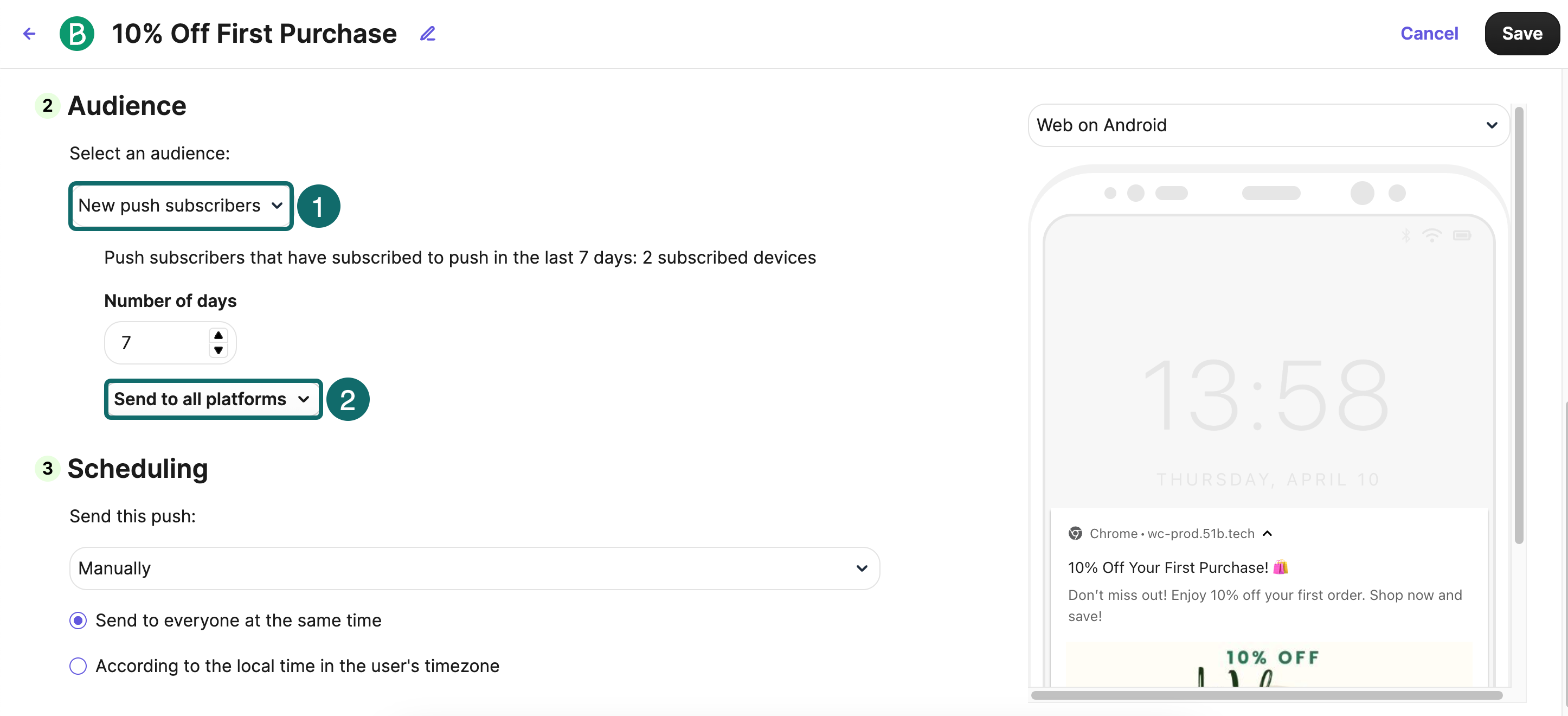Open Send to all platforms dropdown
Image resolution: width=1568 pixels, height=716 pixels.
point(213,399)
